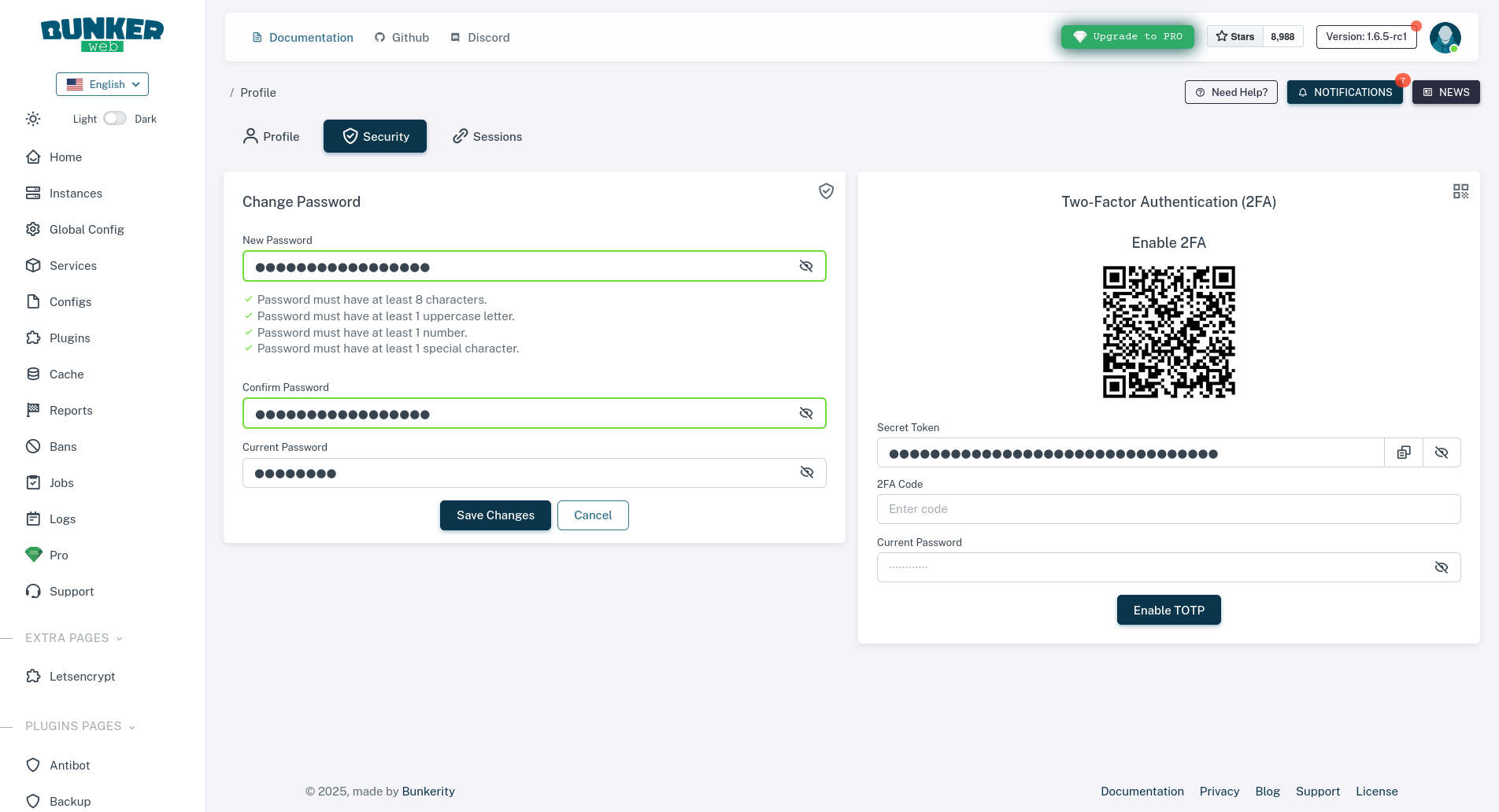Click the user avatar icon

[x=1445, y=37]
